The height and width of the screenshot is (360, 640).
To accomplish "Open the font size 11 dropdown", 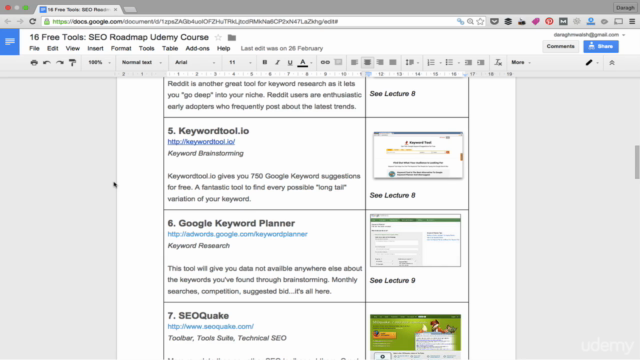I will (240, 62).
